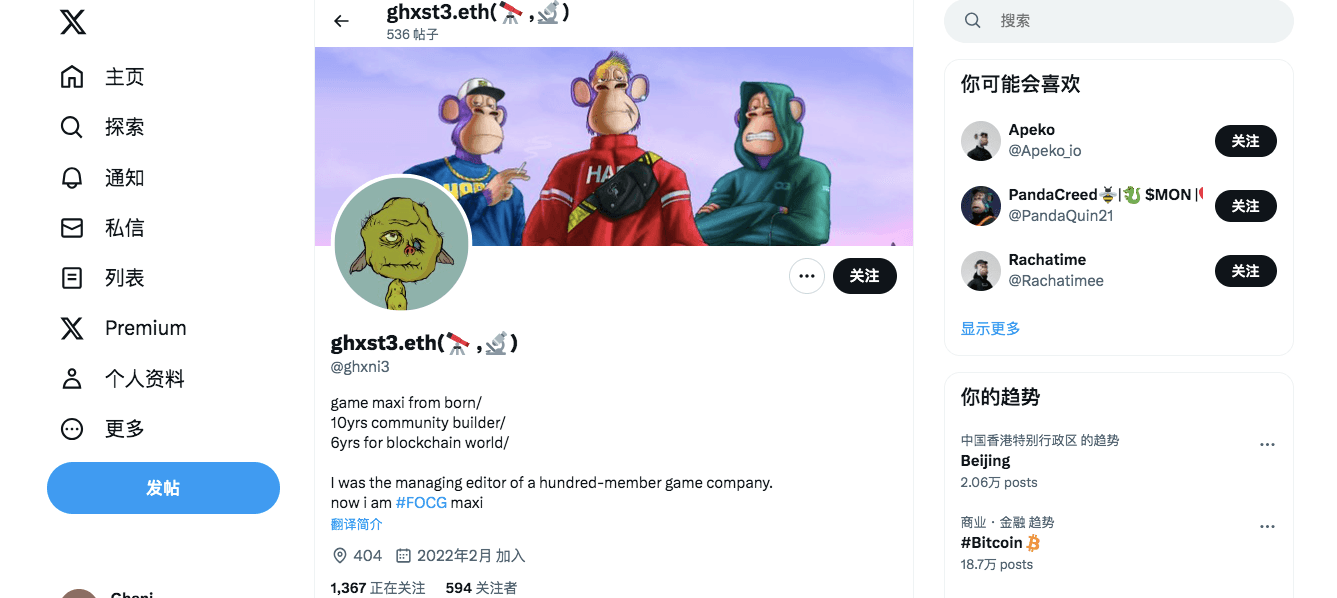Open the Home (主页) house icon
Screen dimensions: 1337x598
tap(72, 77)
